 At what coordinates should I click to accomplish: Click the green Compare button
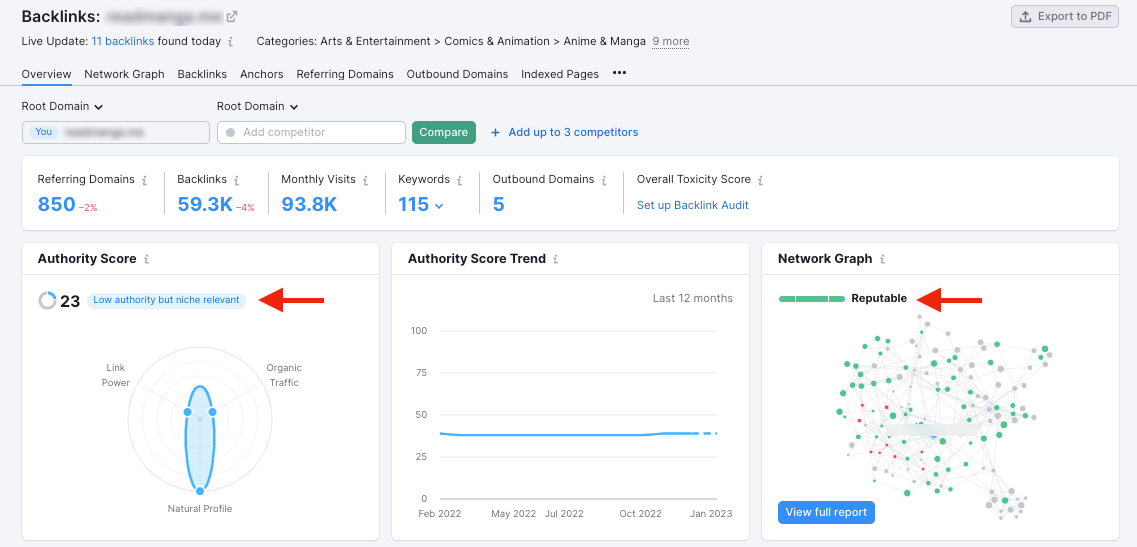(443, 132)
